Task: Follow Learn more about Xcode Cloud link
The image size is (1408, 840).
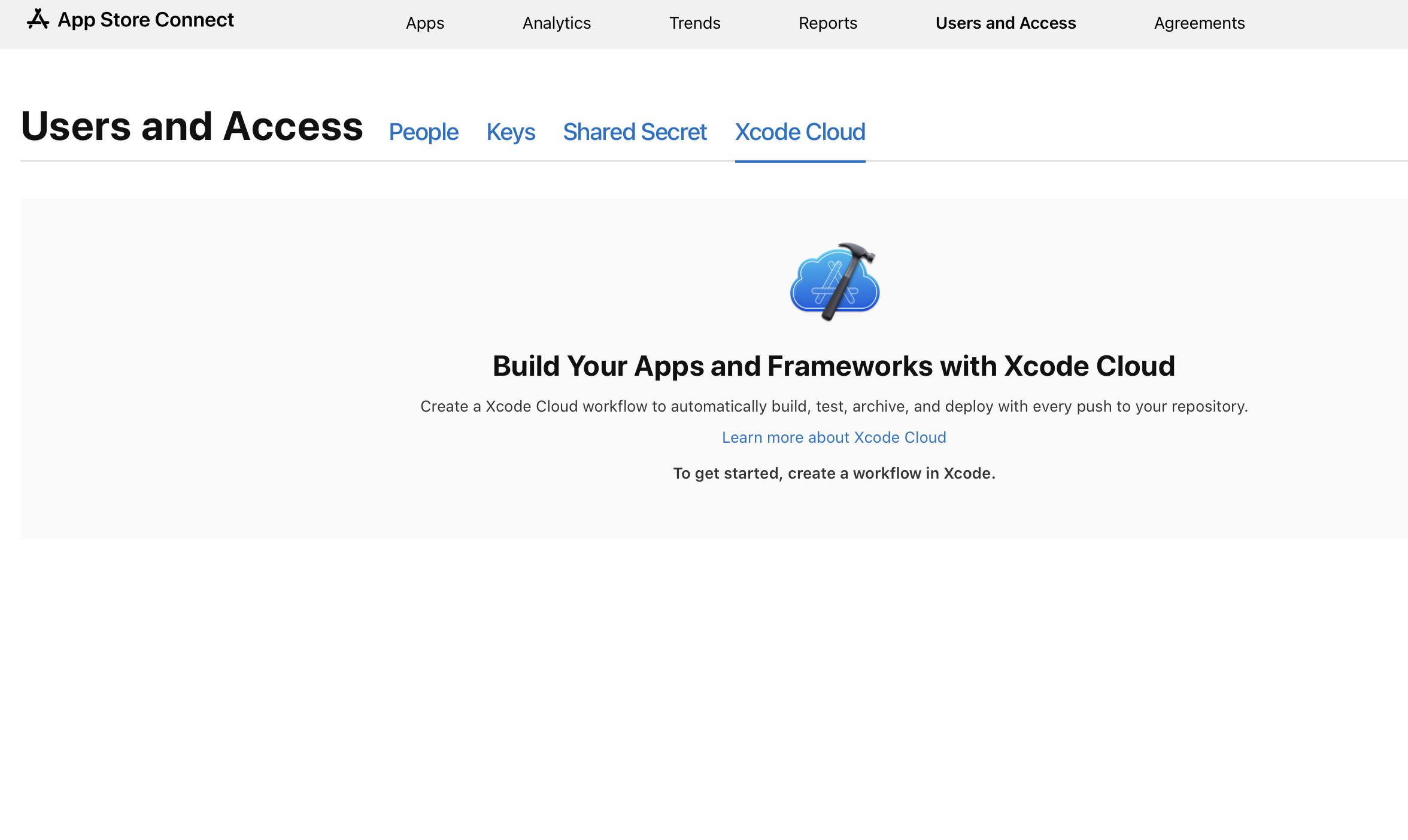Action: pyautogui.click(x=834, y=437)
